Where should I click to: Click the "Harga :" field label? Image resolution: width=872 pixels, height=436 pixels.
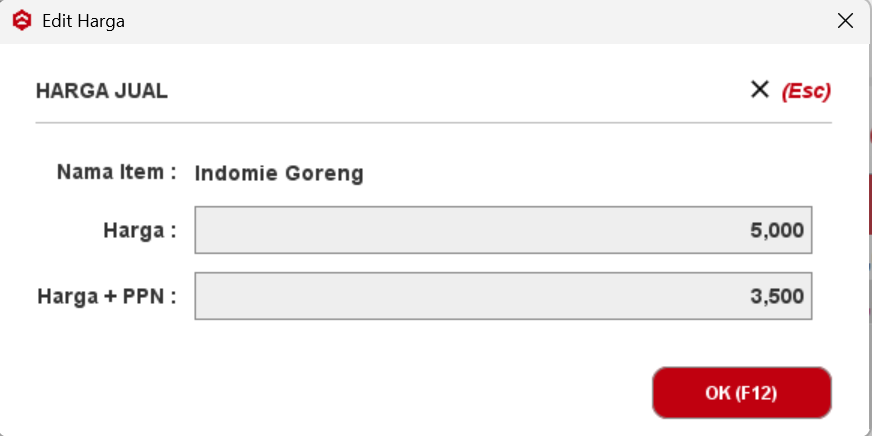pos(139,231)
